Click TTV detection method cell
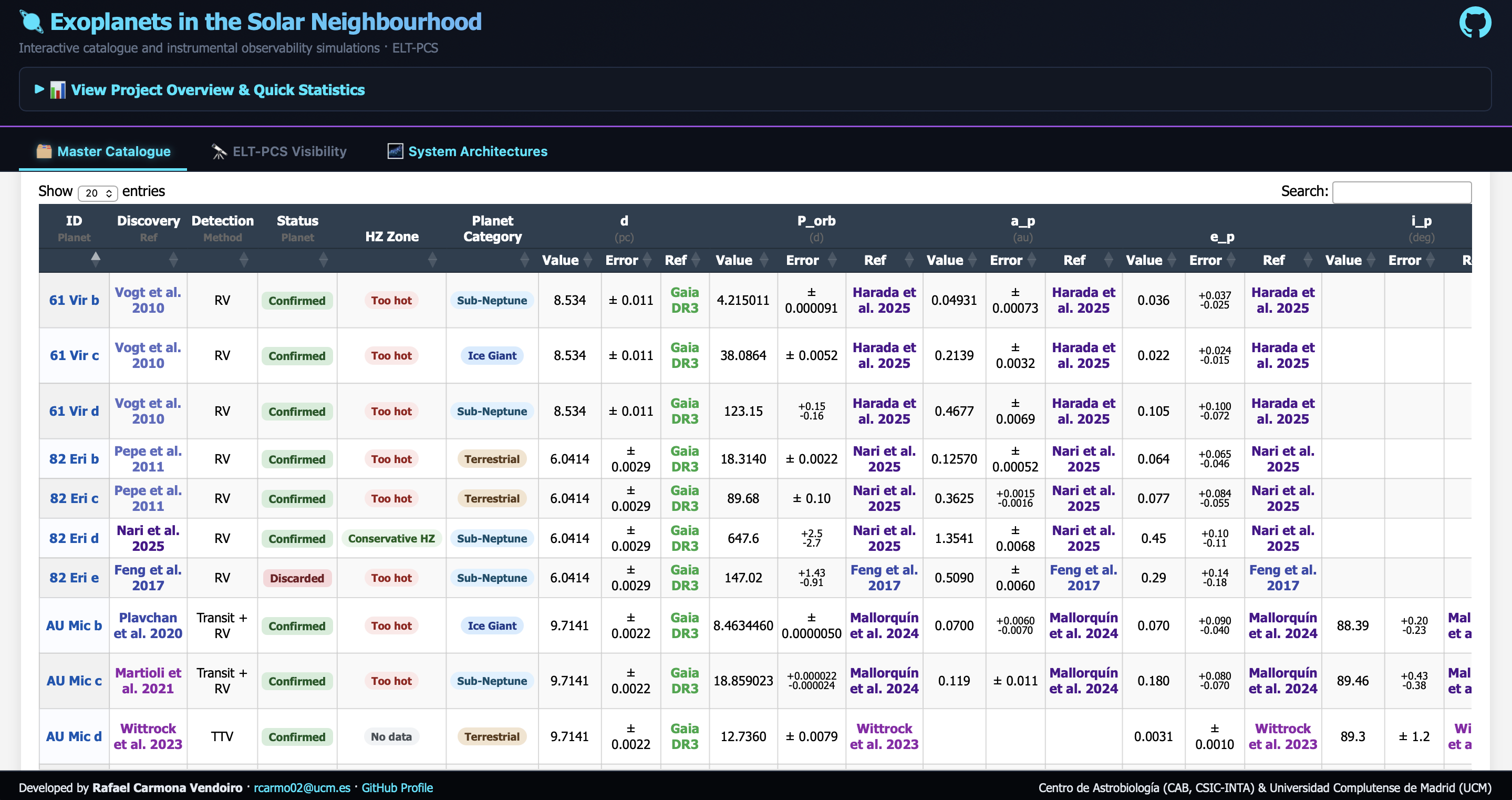Viewport: 1512px width, 800px height. [222, 736]
